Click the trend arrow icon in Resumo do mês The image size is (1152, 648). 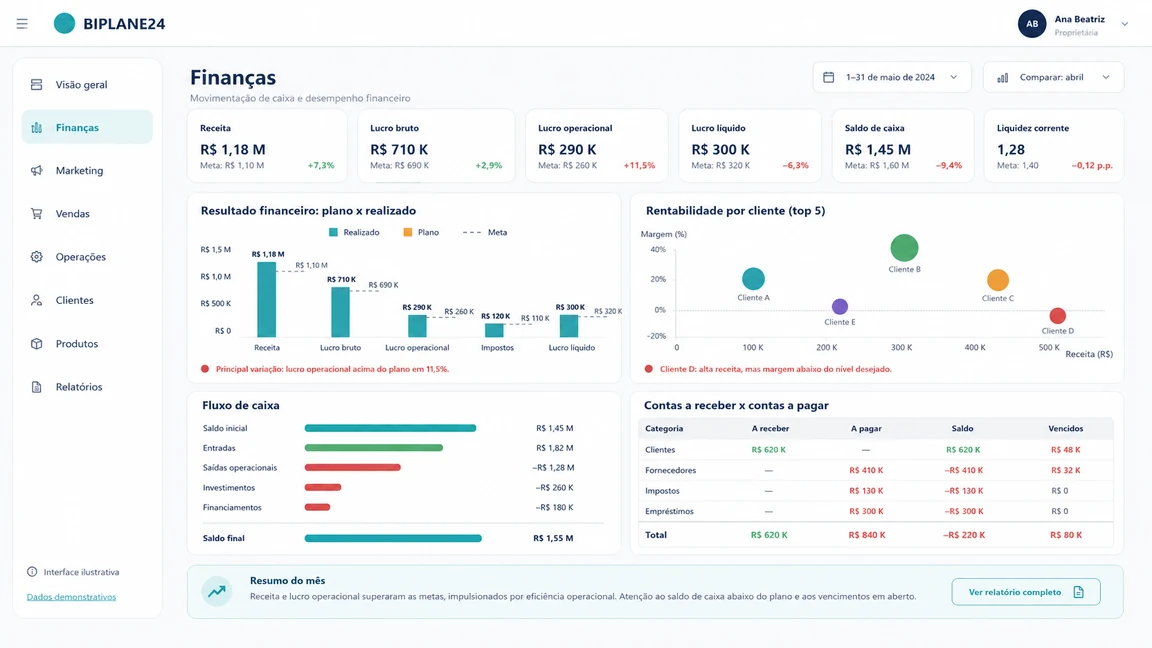[x=217, y=591]
